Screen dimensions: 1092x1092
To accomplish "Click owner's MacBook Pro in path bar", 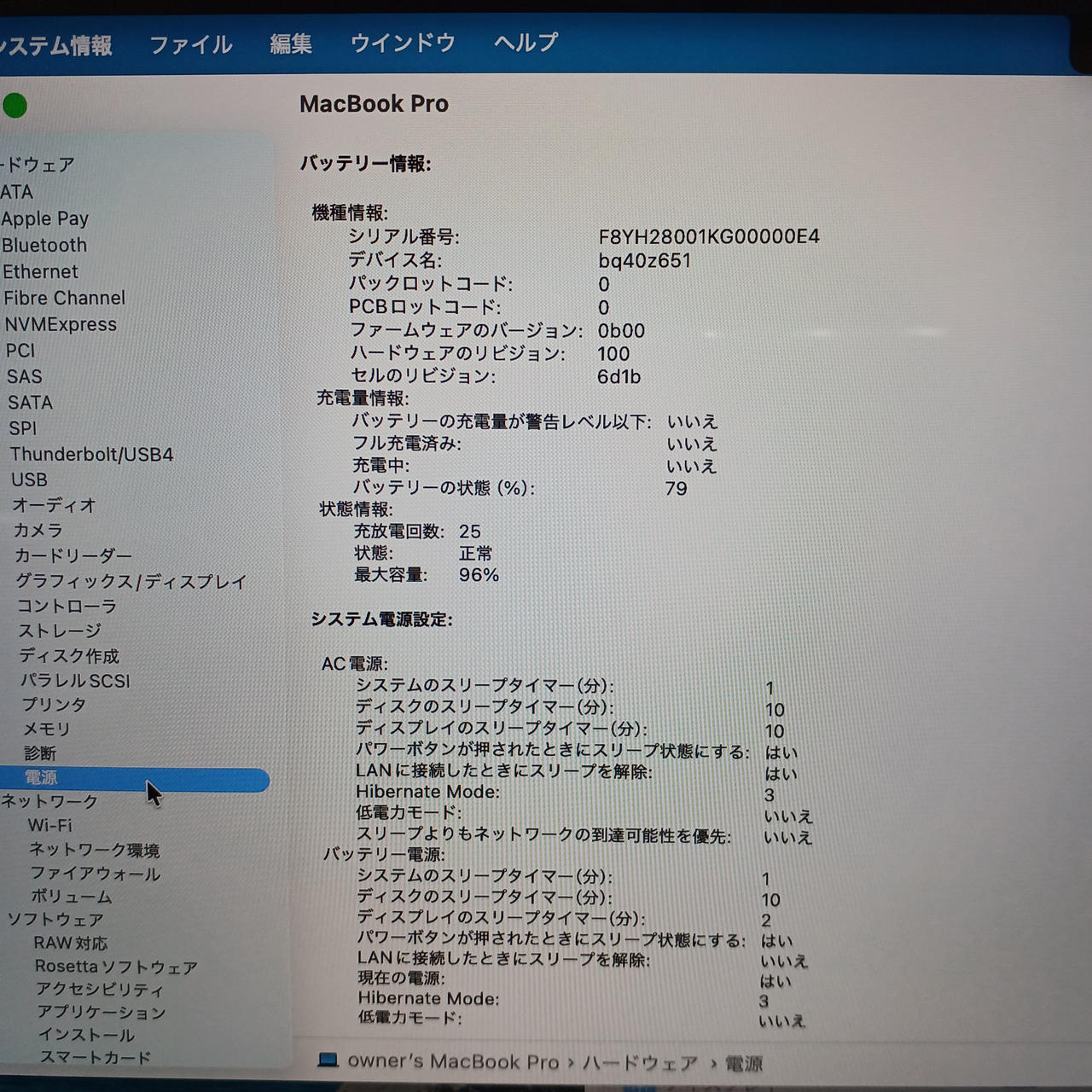I will [x=452, y=1062].
